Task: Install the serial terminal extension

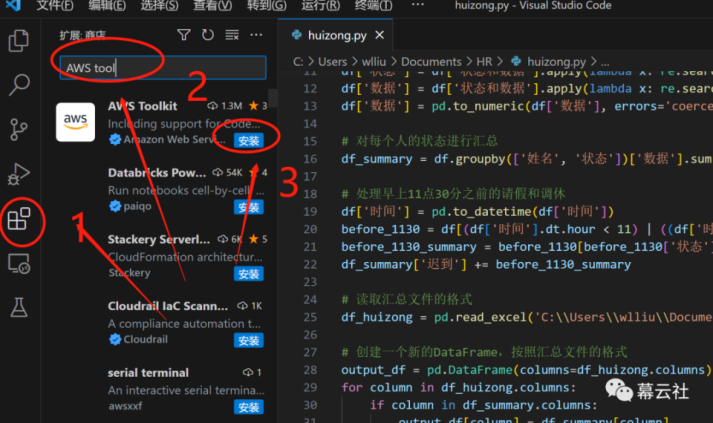Action: click(249, 407)
